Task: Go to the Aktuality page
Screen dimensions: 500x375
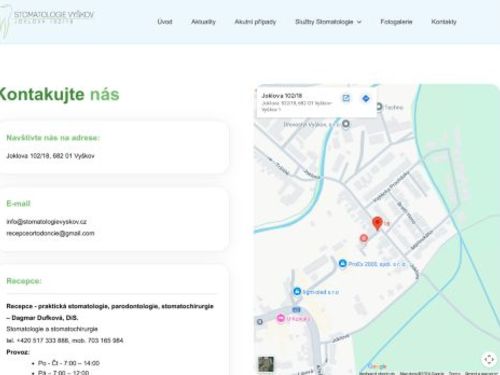Action: [x=203, y=22]
